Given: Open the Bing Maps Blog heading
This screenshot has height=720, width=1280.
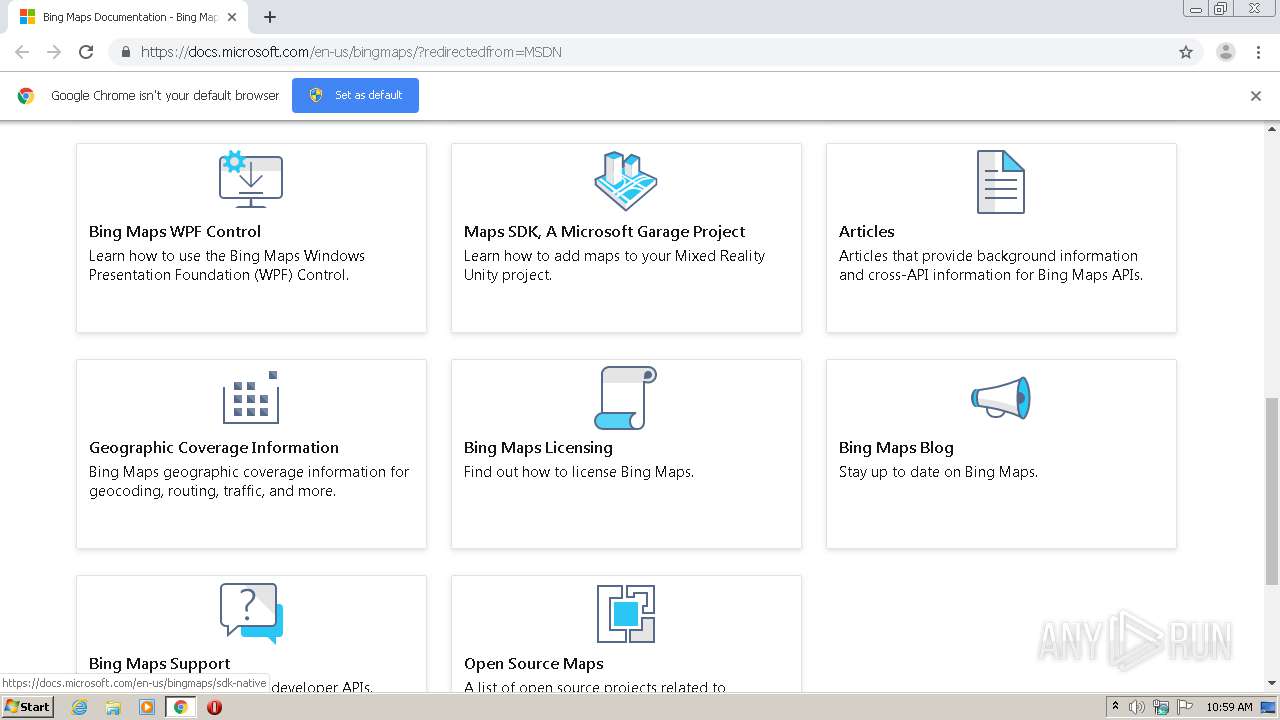Looking at the screenshot, I should click(896, 448).
